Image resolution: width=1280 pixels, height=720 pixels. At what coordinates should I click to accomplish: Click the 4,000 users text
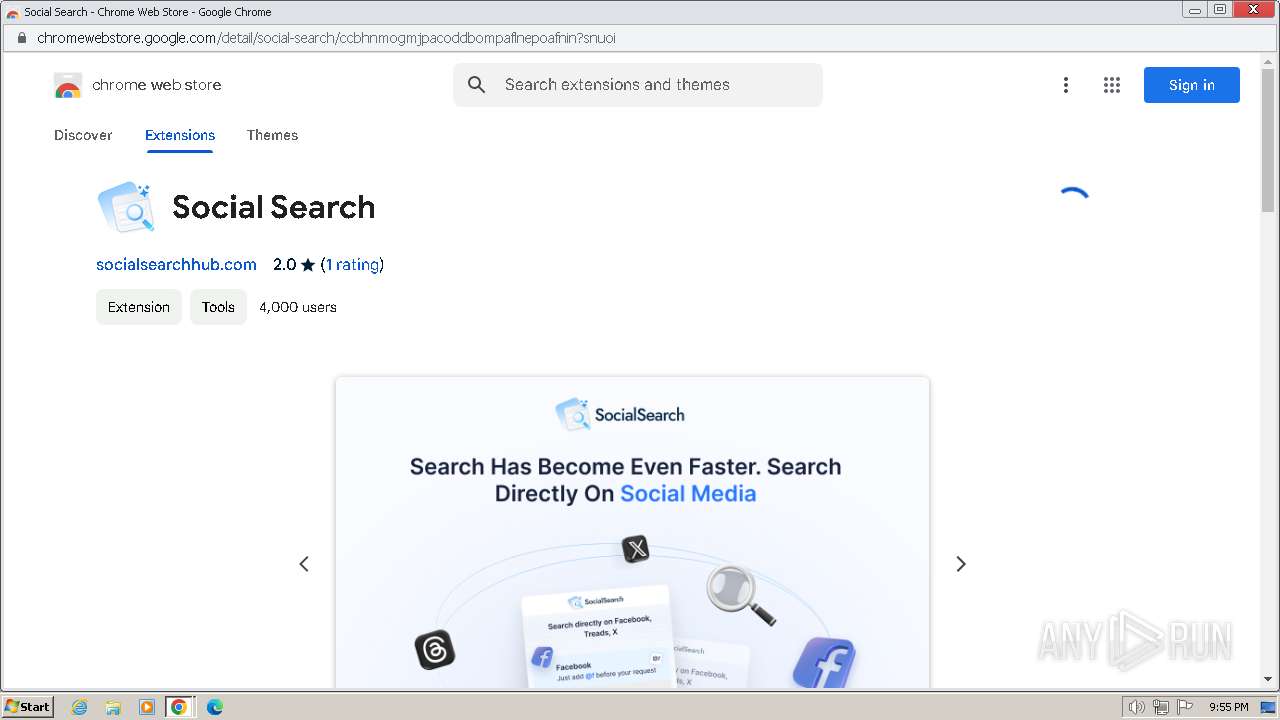pyautogui.click(x=298, y=307)
